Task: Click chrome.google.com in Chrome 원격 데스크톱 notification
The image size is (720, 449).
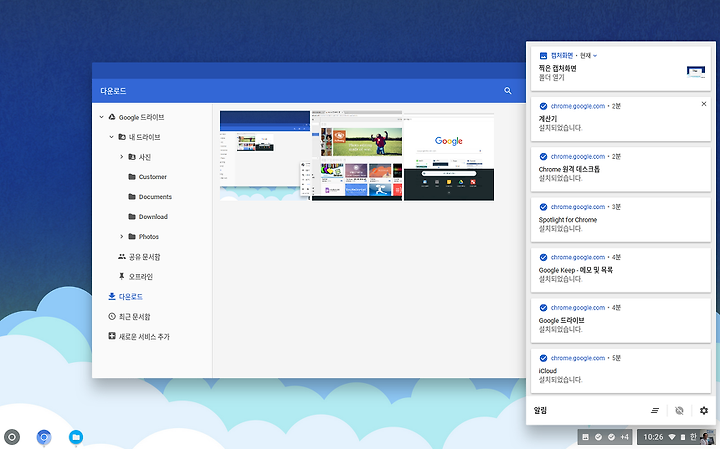Action: coord(578,157)
